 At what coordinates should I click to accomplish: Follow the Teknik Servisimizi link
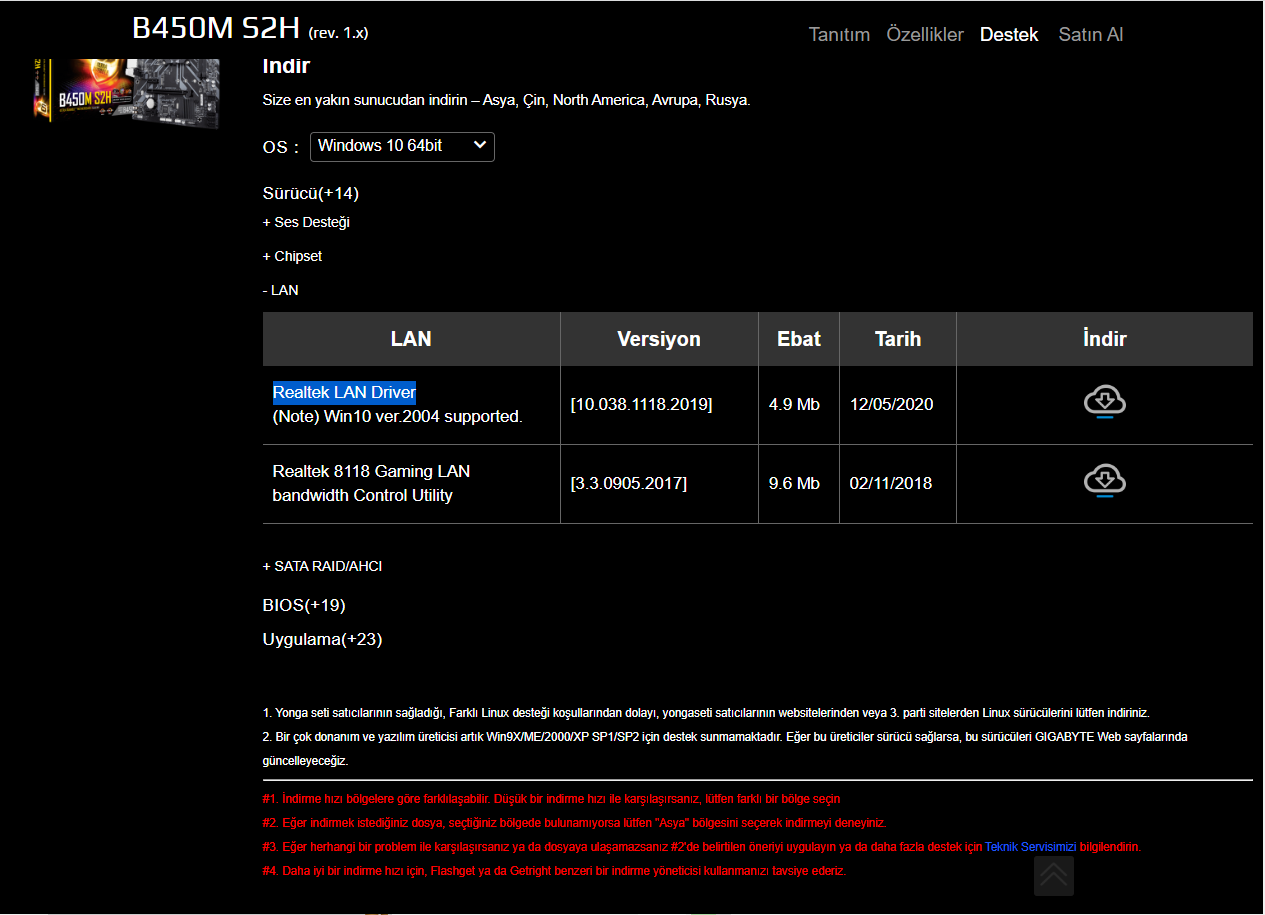[1031, 847]
